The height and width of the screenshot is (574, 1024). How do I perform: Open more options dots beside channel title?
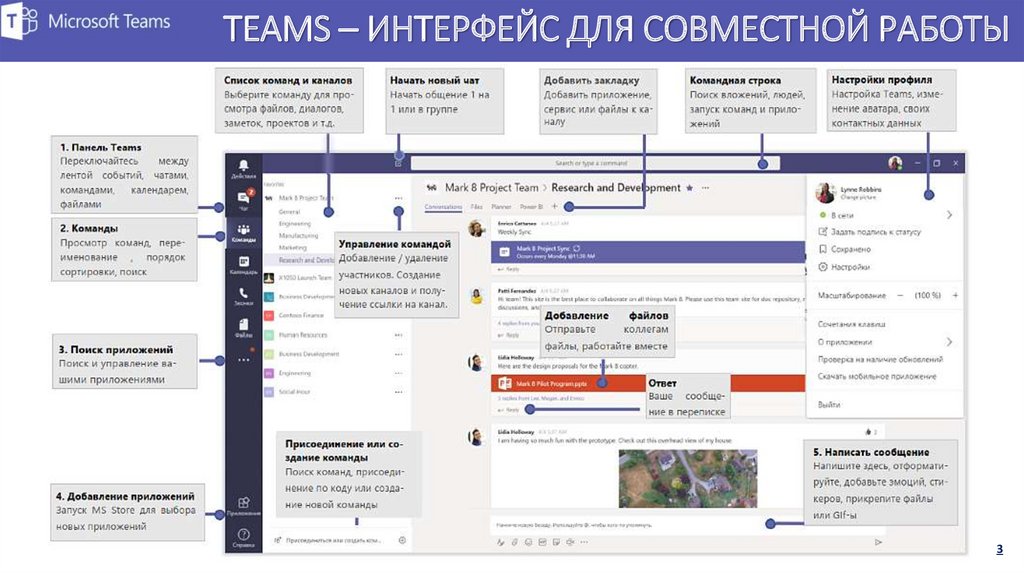[705, 187]
